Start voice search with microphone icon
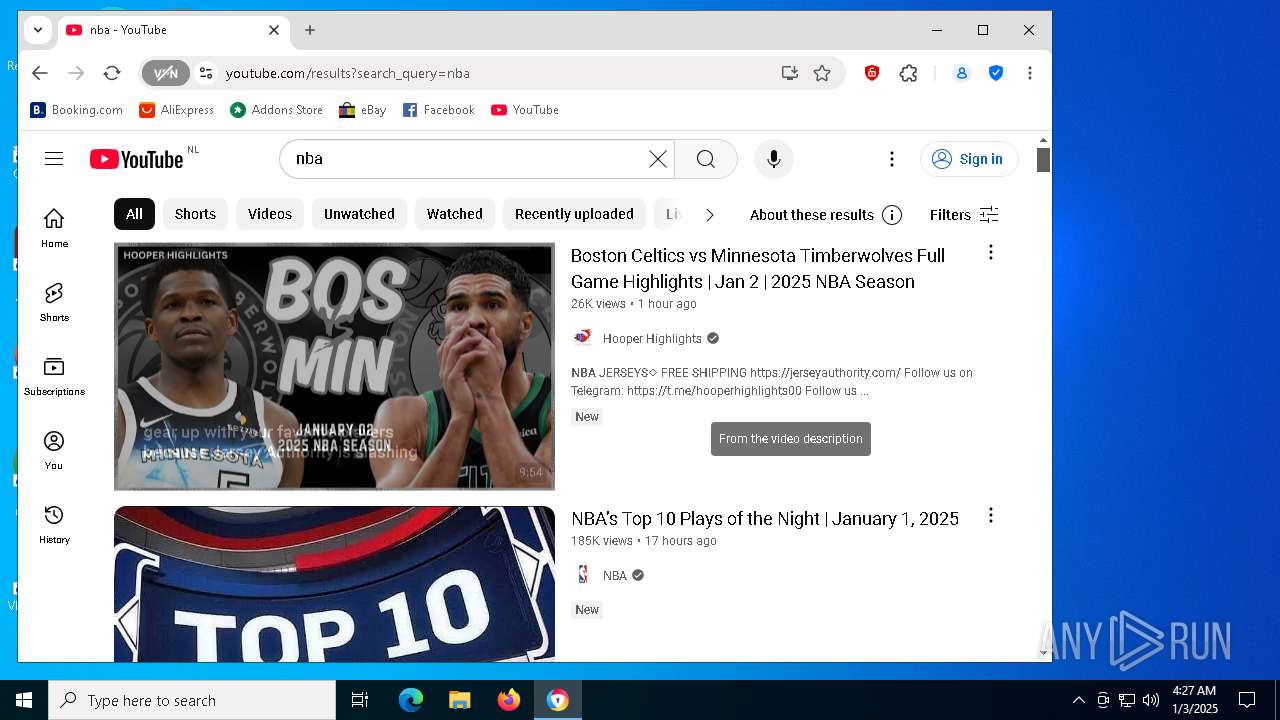The image size is (1280, 720). (x=773, y=159)
